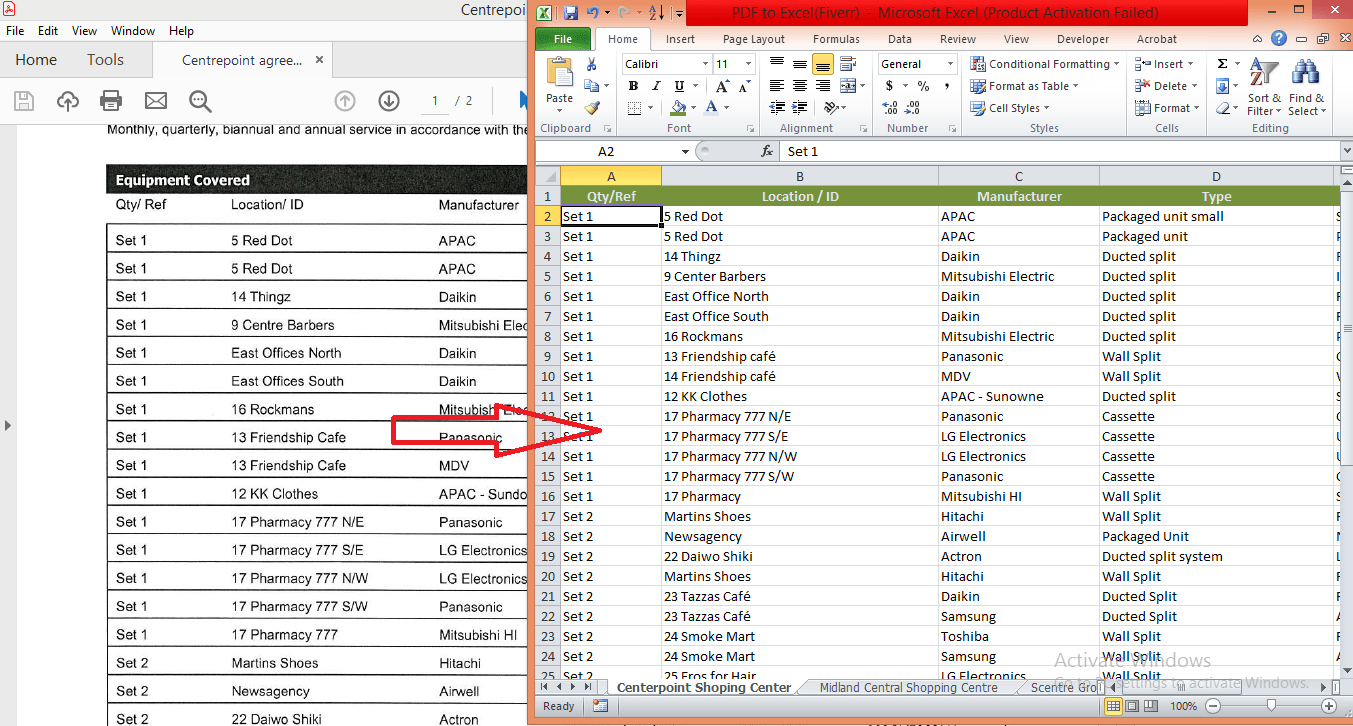Click the Format cells button
Screen dimensions: 1353x726
click(1166, 108)
